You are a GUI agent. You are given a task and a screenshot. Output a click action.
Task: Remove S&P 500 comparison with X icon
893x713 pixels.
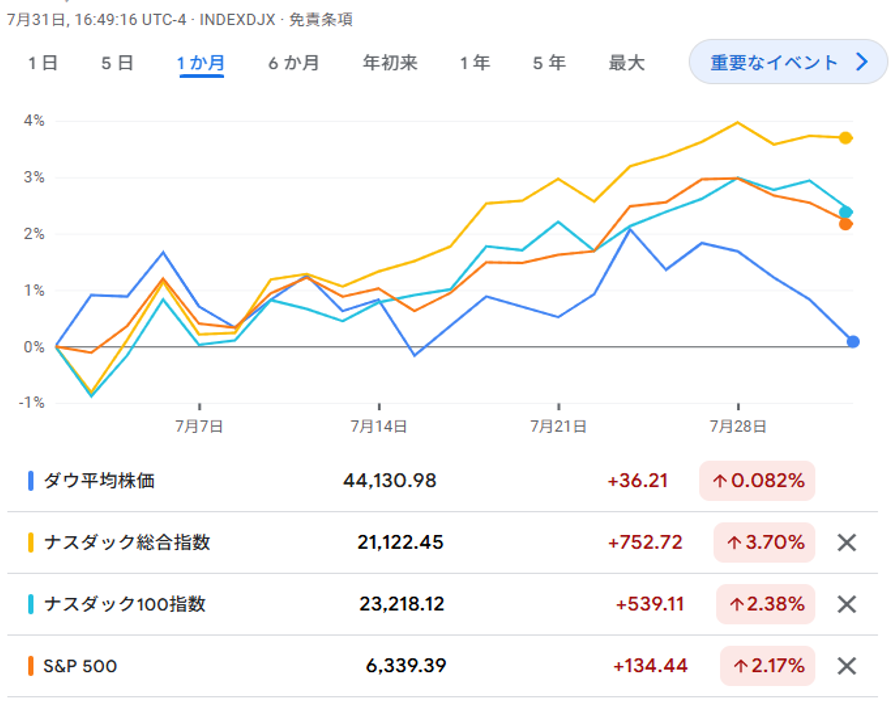point(846,666)
